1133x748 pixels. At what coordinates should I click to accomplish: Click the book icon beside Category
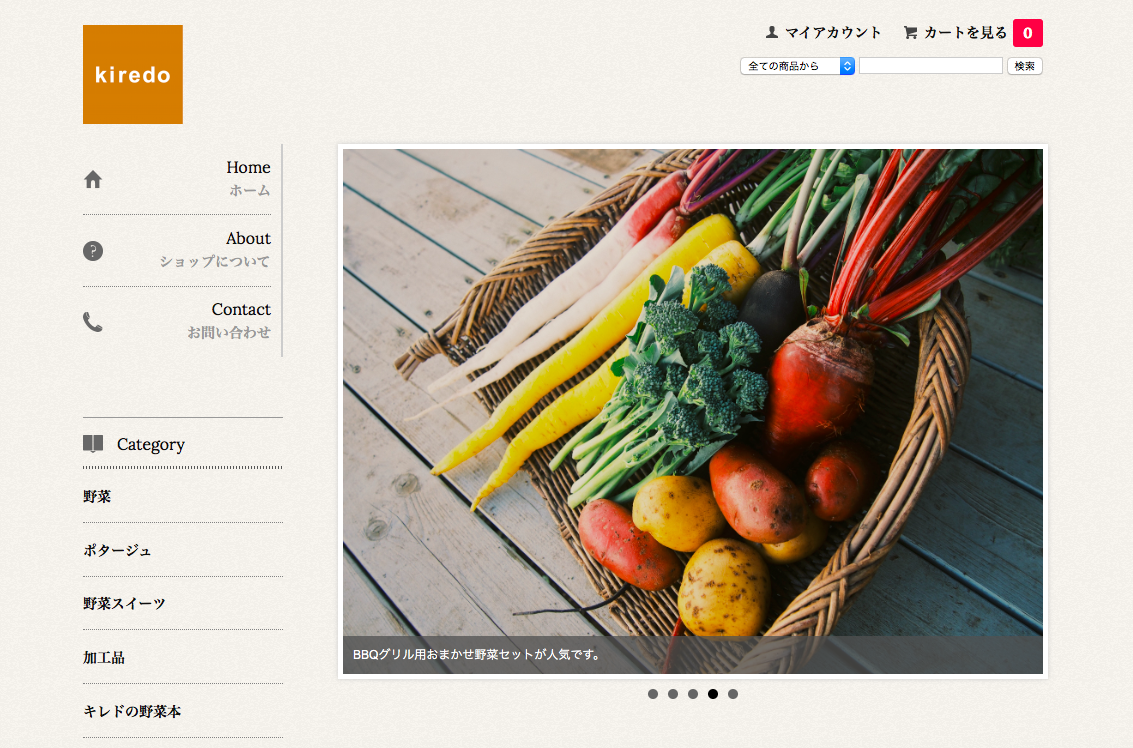coord(93,444)
